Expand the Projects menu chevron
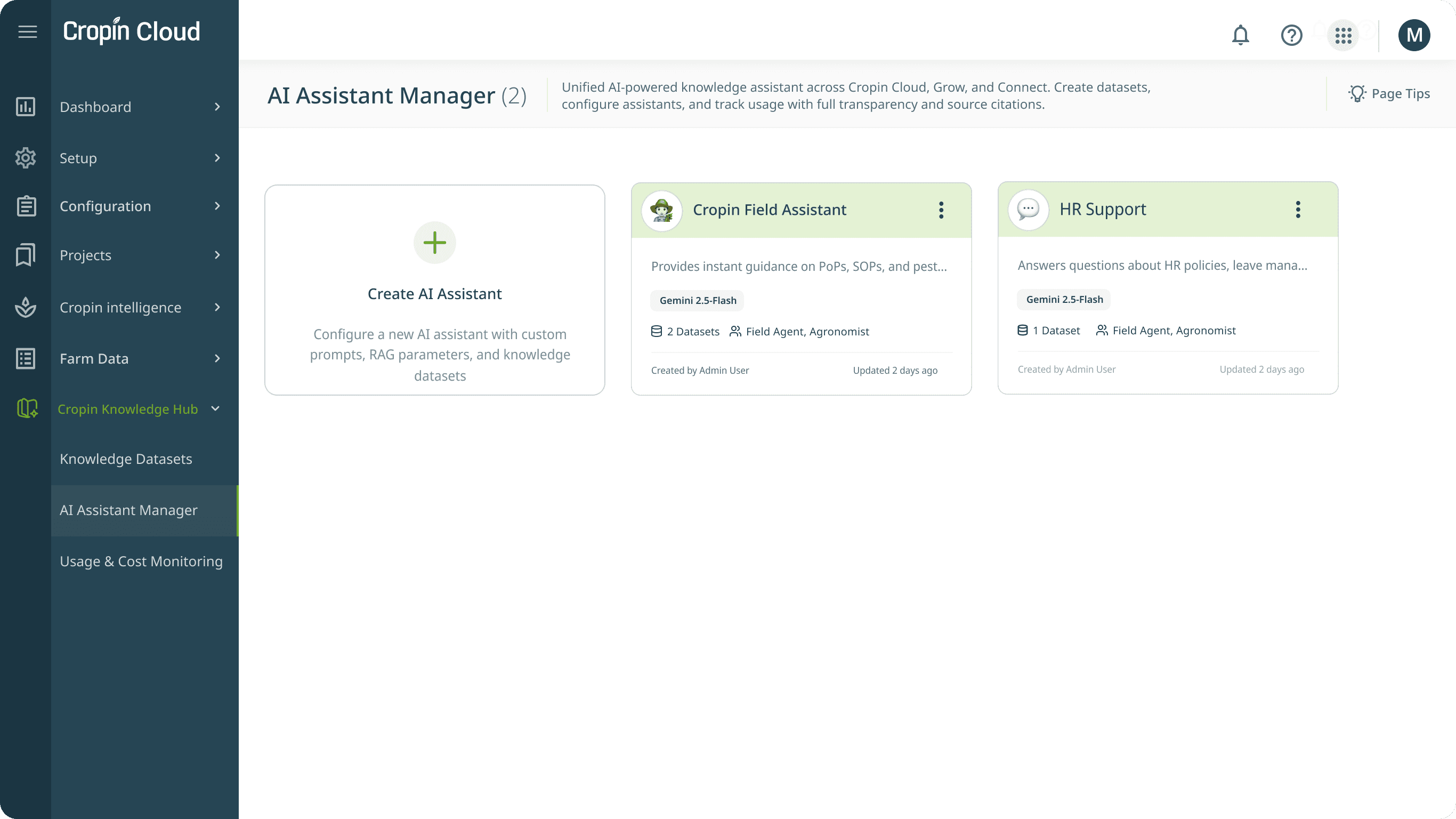1456x819 pixels. (x=217, y=255)
